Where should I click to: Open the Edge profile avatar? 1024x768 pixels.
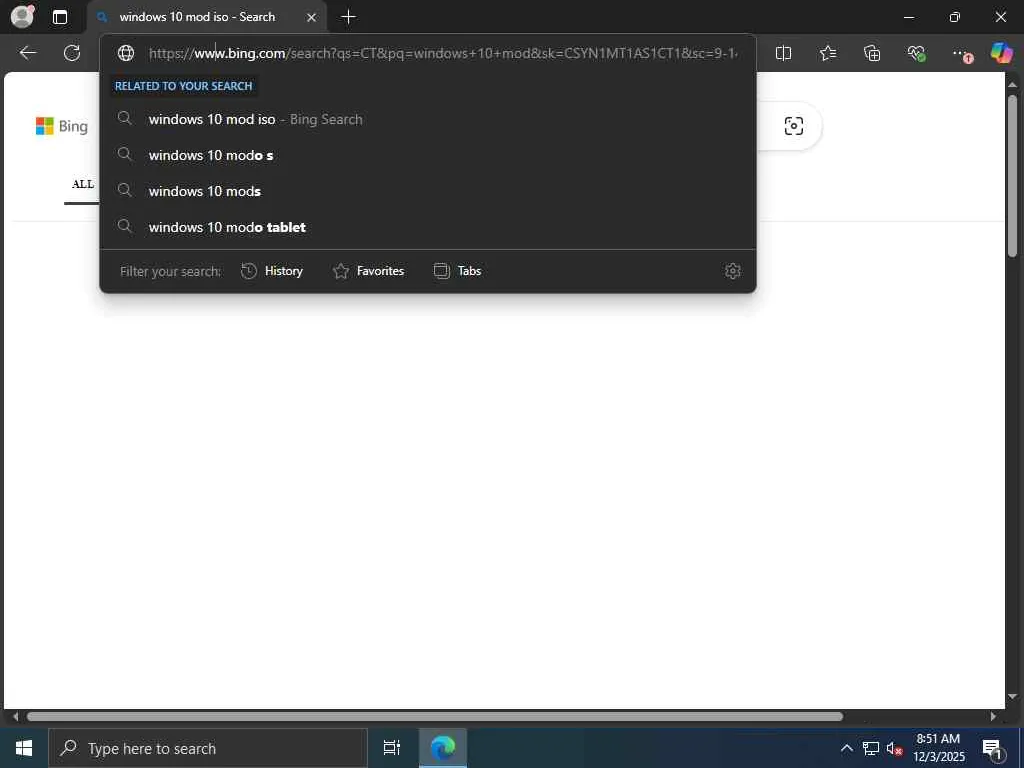point(22,16)
